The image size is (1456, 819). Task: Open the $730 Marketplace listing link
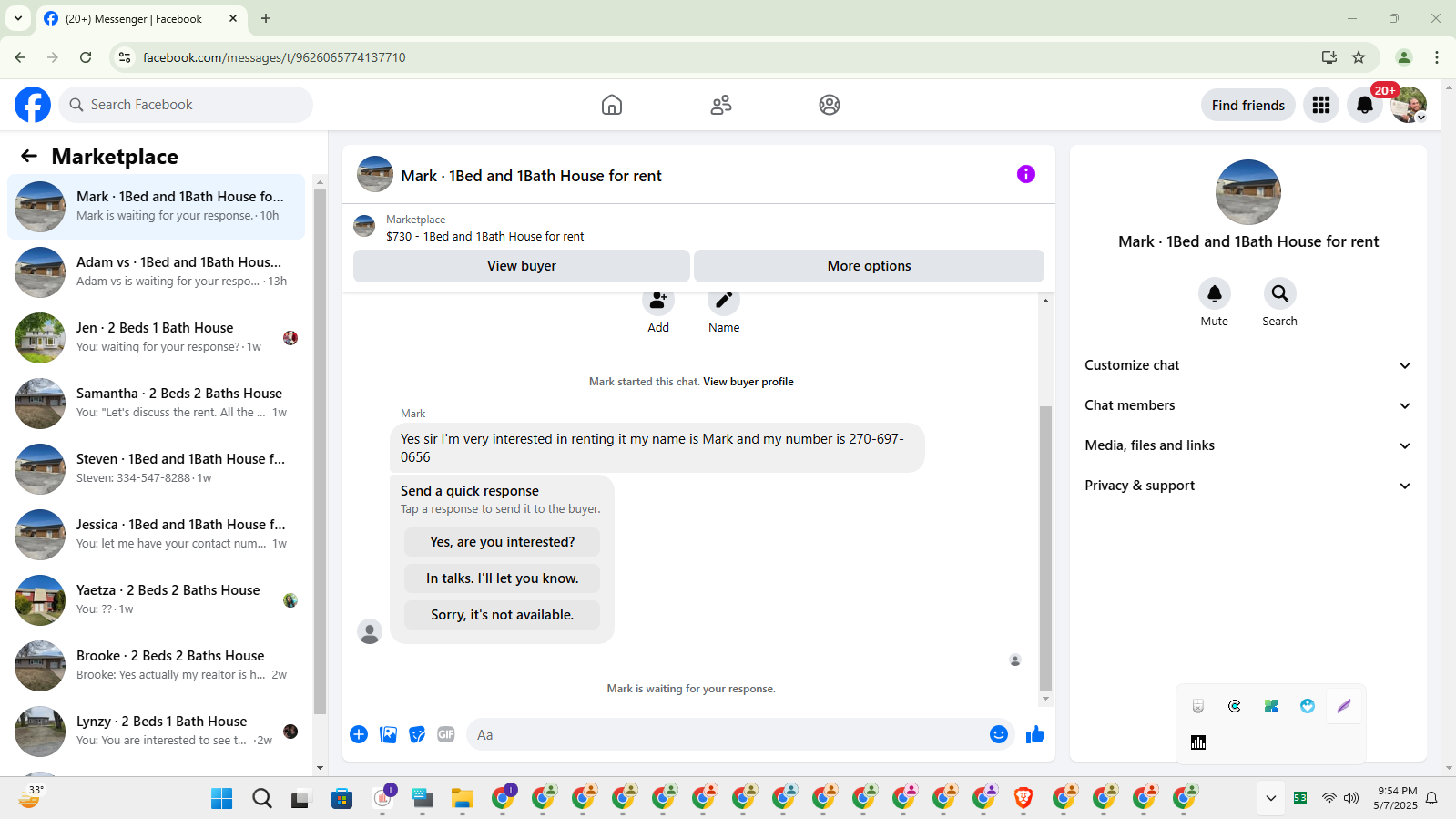[x=485, y=236]
